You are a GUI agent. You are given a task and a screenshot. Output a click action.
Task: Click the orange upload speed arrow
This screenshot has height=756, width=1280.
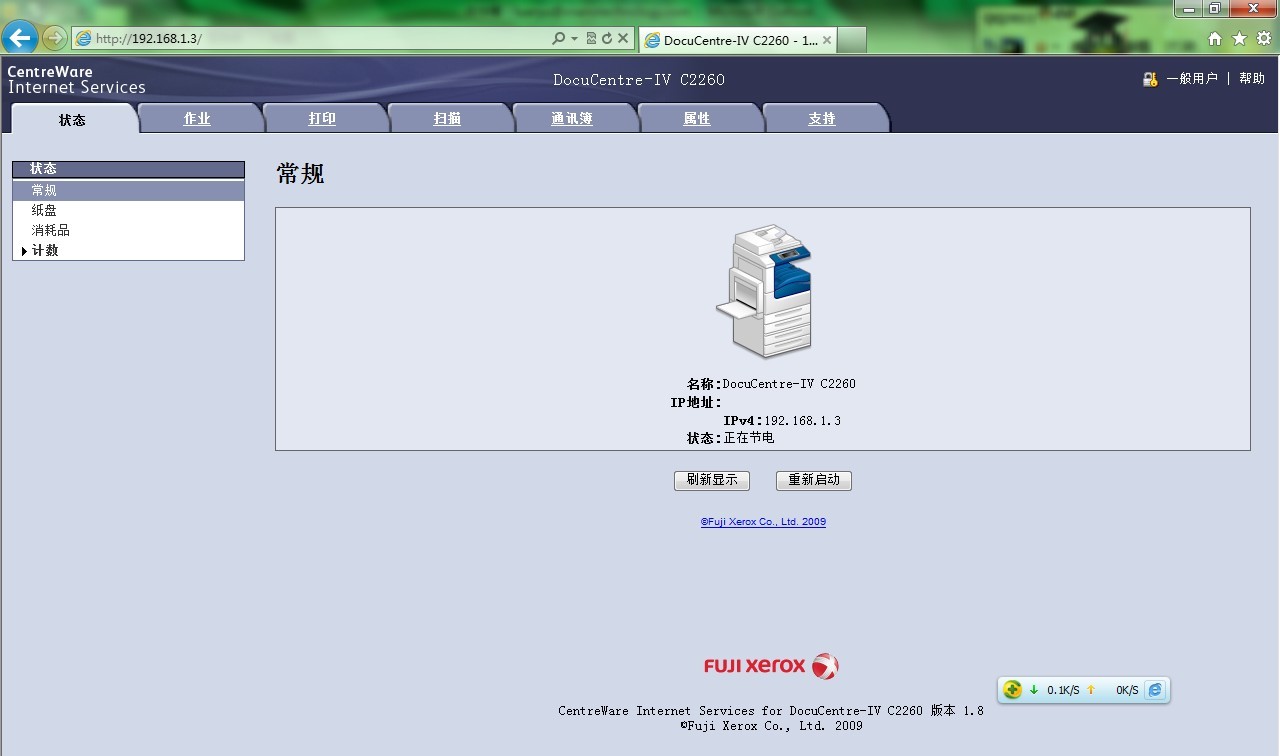coord(1091,690)
